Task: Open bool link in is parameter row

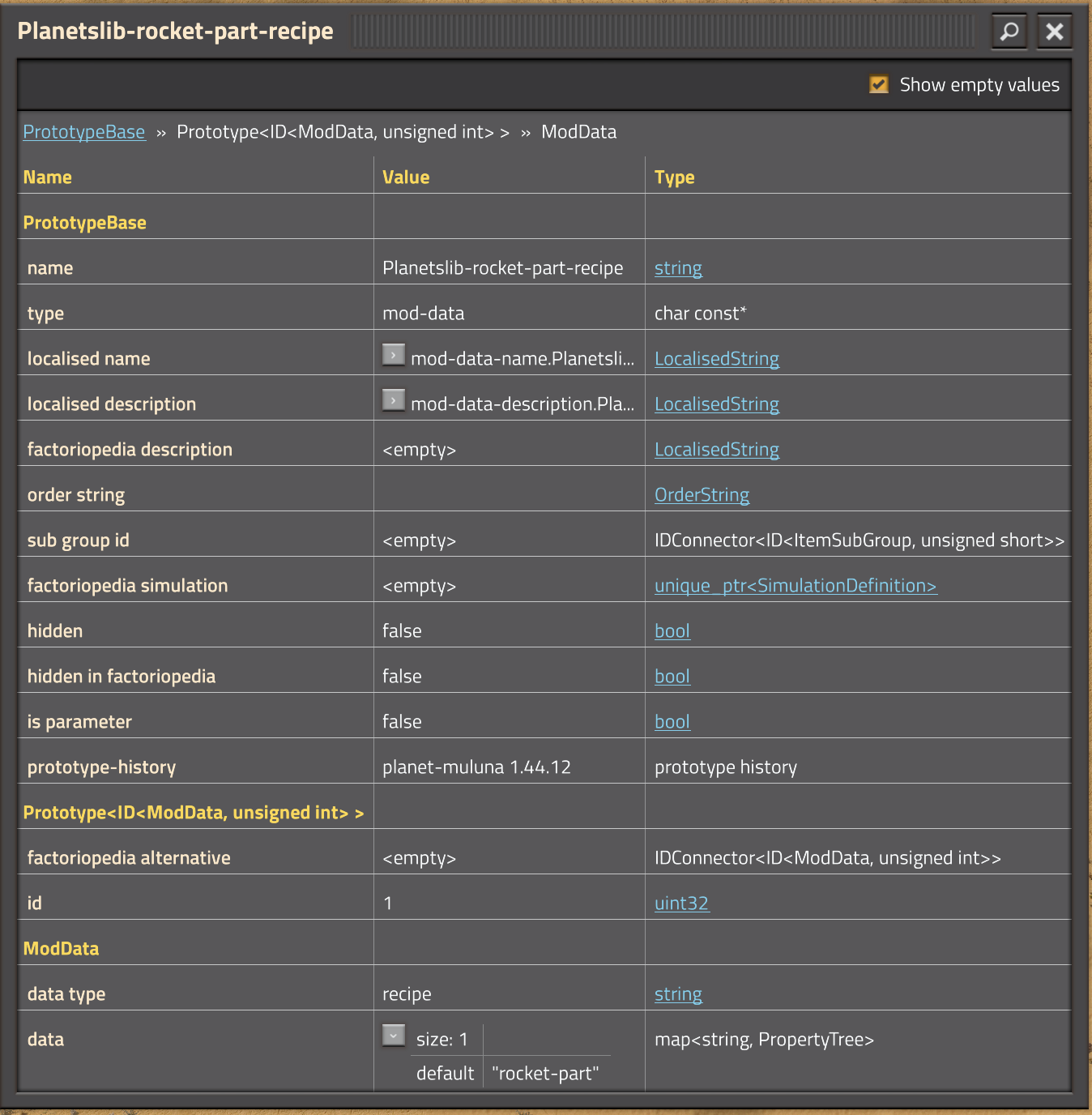Action: pyautogui.click(x=672, y=722)
